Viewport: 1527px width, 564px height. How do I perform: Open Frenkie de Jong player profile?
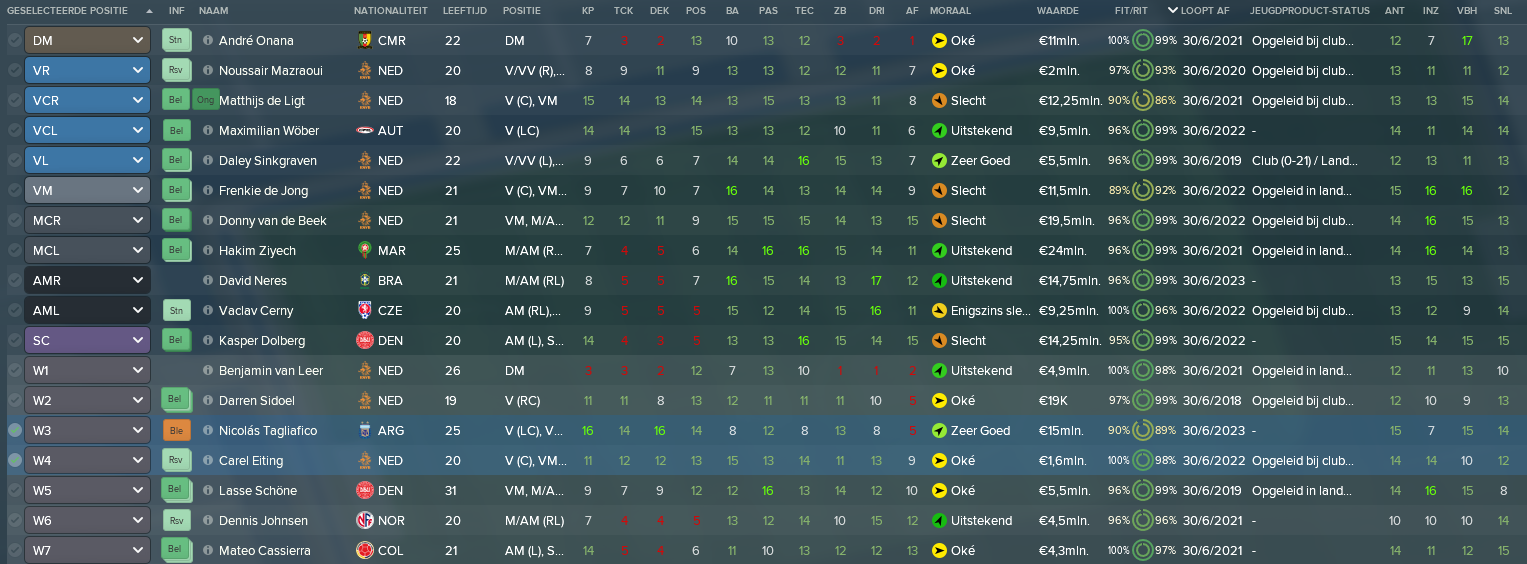pyautogui.click(x=263, y=191)
